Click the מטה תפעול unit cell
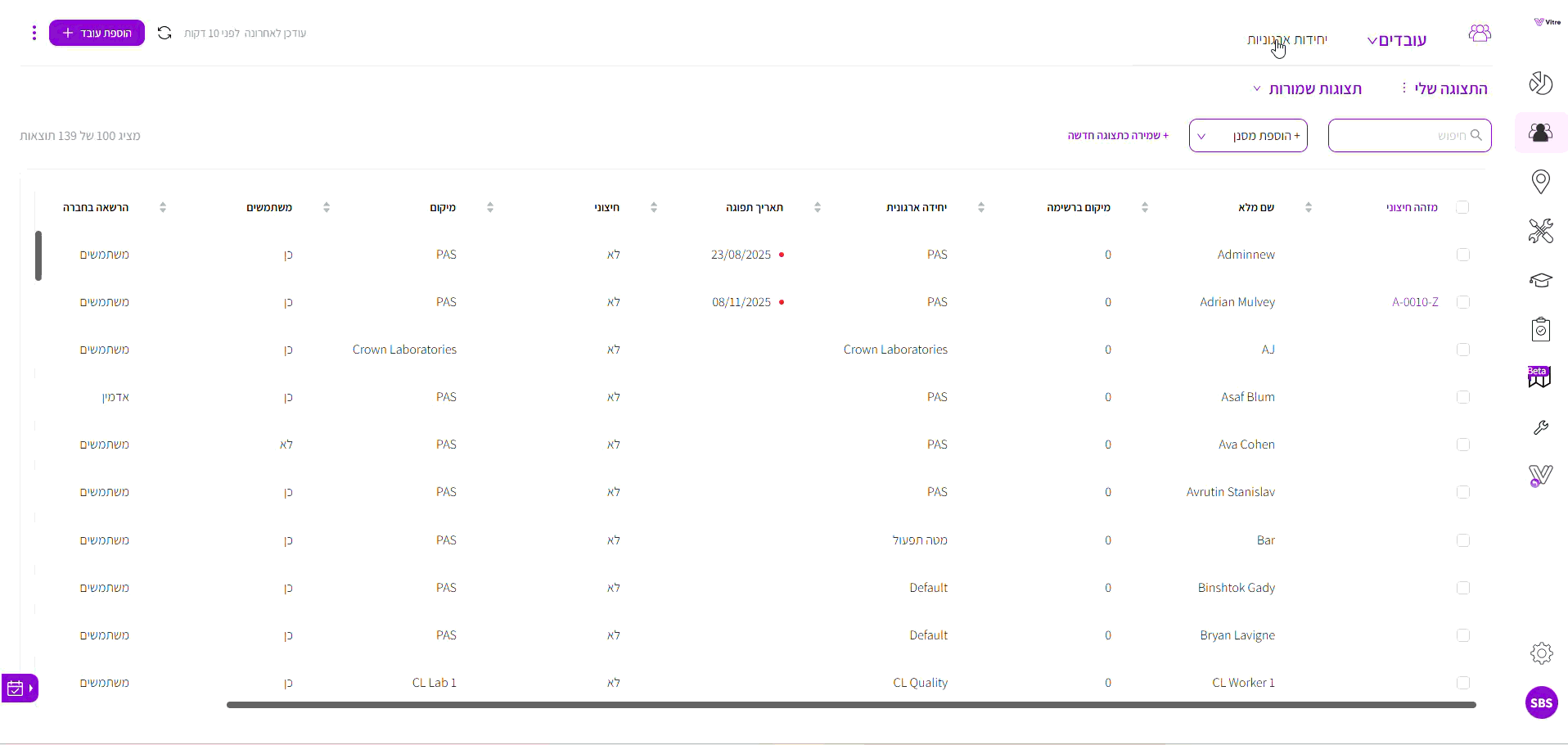The image size is (1568, 745). tap(920, 540)
